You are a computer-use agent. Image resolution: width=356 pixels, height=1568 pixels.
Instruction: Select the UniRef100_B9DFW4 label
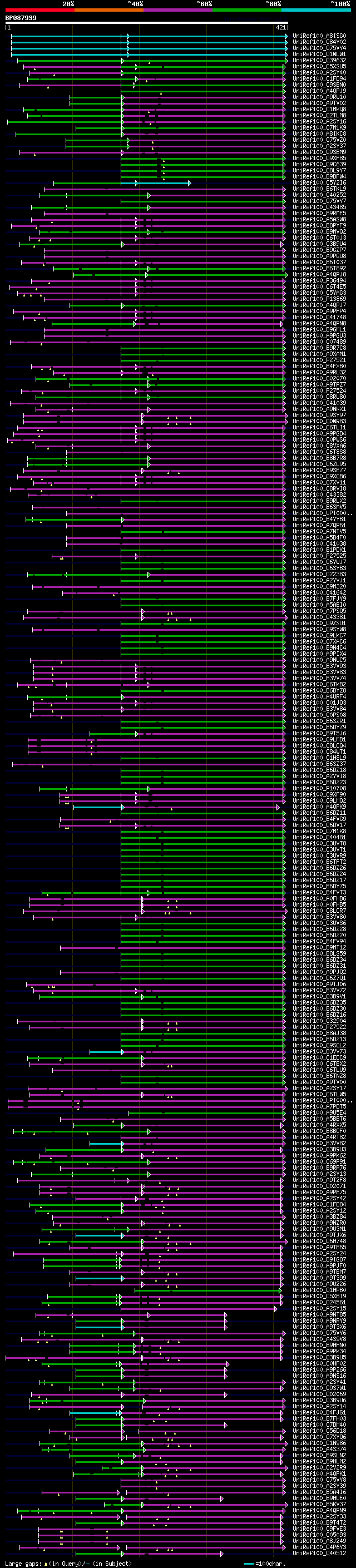click(x=319, y=177)
